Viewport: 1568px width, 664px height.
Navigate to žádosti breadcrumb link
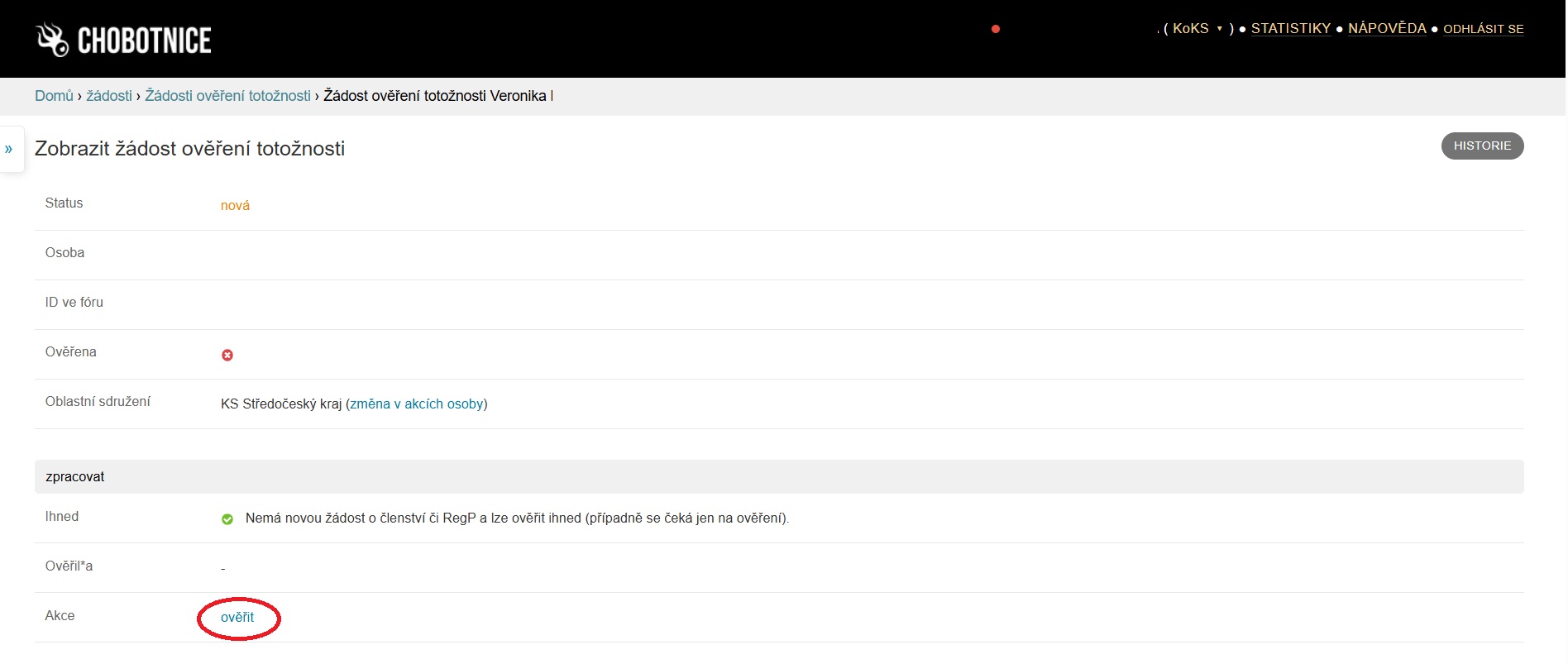coord(109,96)
